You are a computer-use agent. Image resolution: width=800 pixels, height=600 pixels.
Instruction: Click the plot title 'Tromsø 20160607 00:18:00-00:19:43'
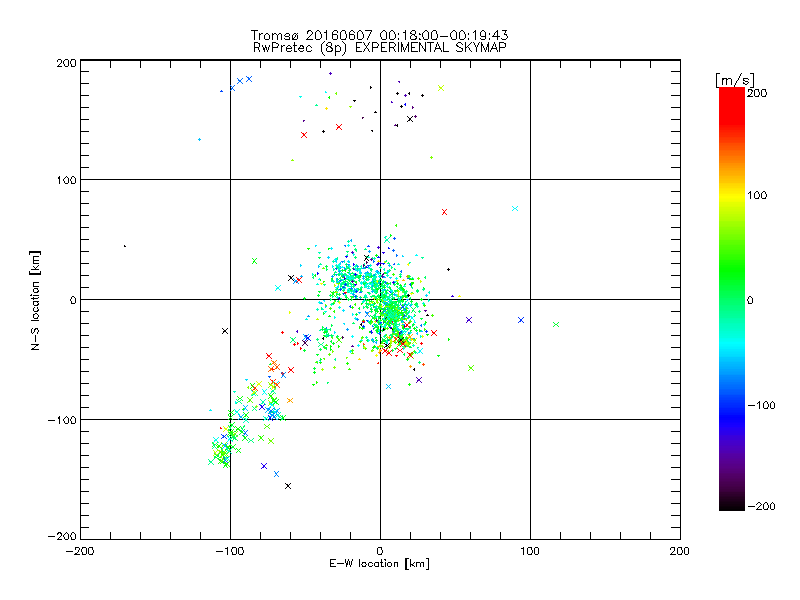379,36
